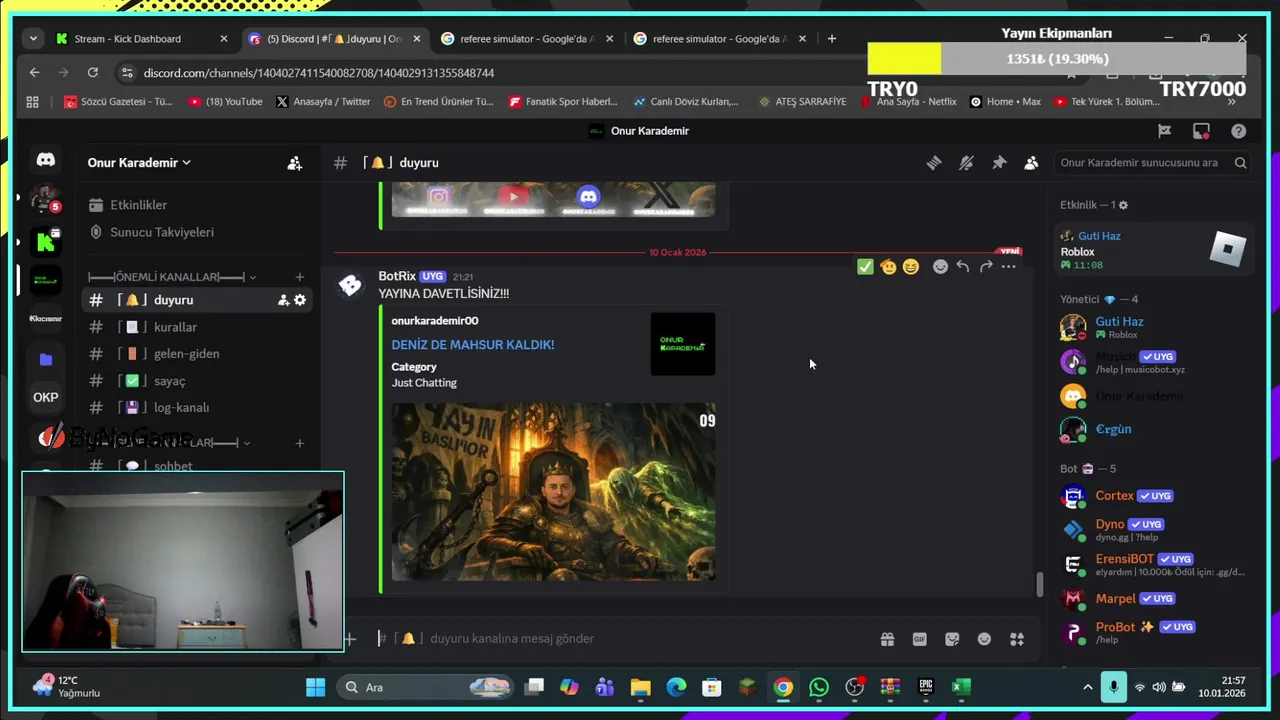Reply to the BotRix message
Image resolution: width=1280 pixels, height=720 pixels.
click(x=963, y=266)
